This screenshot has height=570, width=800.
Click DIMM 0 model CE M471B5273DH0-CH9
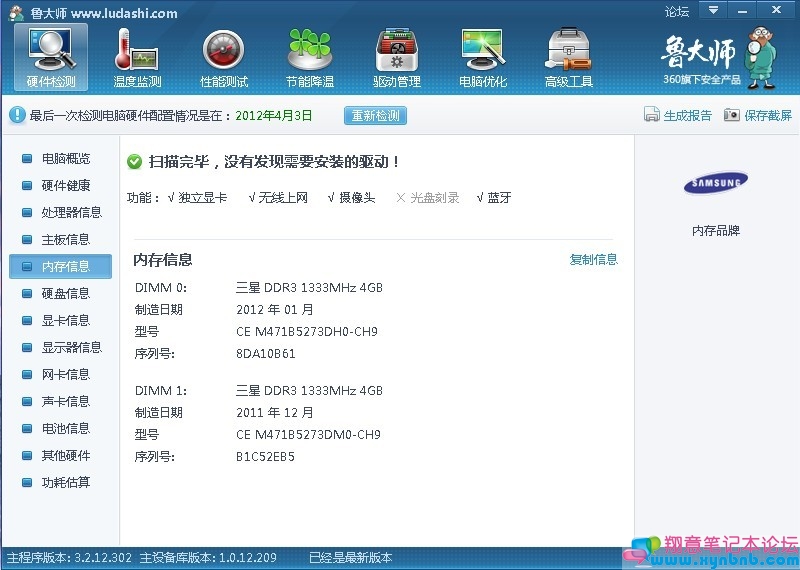(x=307, y=332)
